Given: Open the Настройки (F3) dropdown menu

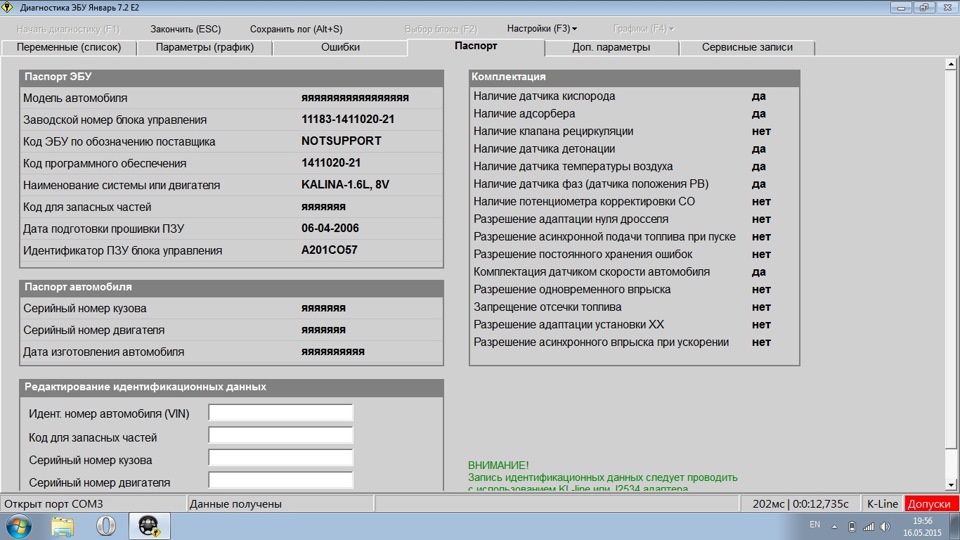Looking at the screenshot, I should [x=542, y=28].
